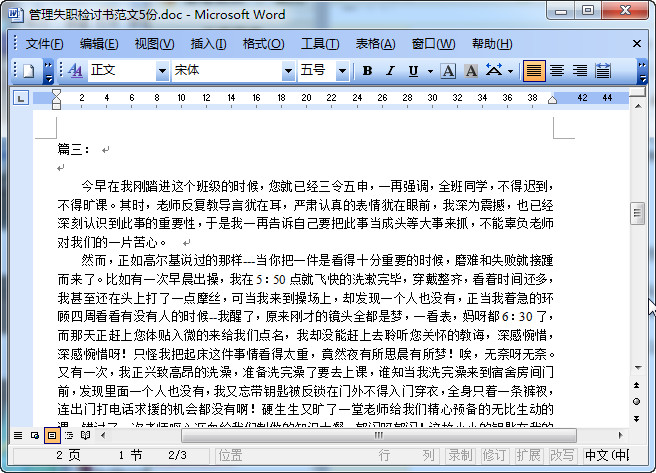
Task: Click the Next Page double-arrow button
Action: (637, 418)
